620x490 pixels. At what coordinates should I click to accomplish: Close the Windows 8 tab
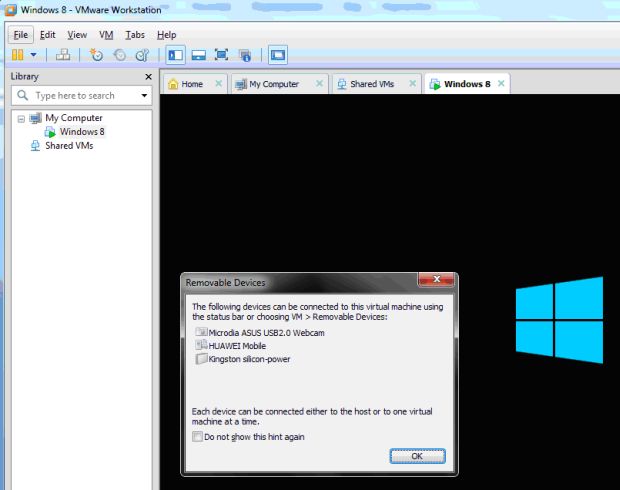coord(501,83)
